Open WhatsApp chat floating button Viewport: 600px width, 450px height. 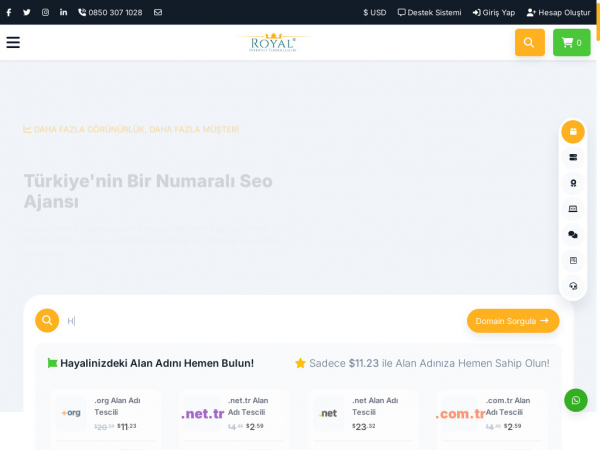click(x=575, y=400)
